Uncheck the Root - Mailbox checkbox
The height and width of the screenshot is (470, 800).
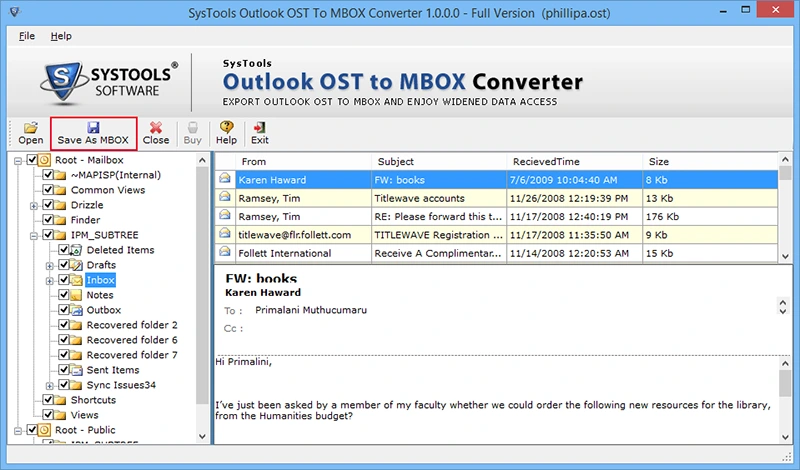pyautogui.click(x=32, y=160)
